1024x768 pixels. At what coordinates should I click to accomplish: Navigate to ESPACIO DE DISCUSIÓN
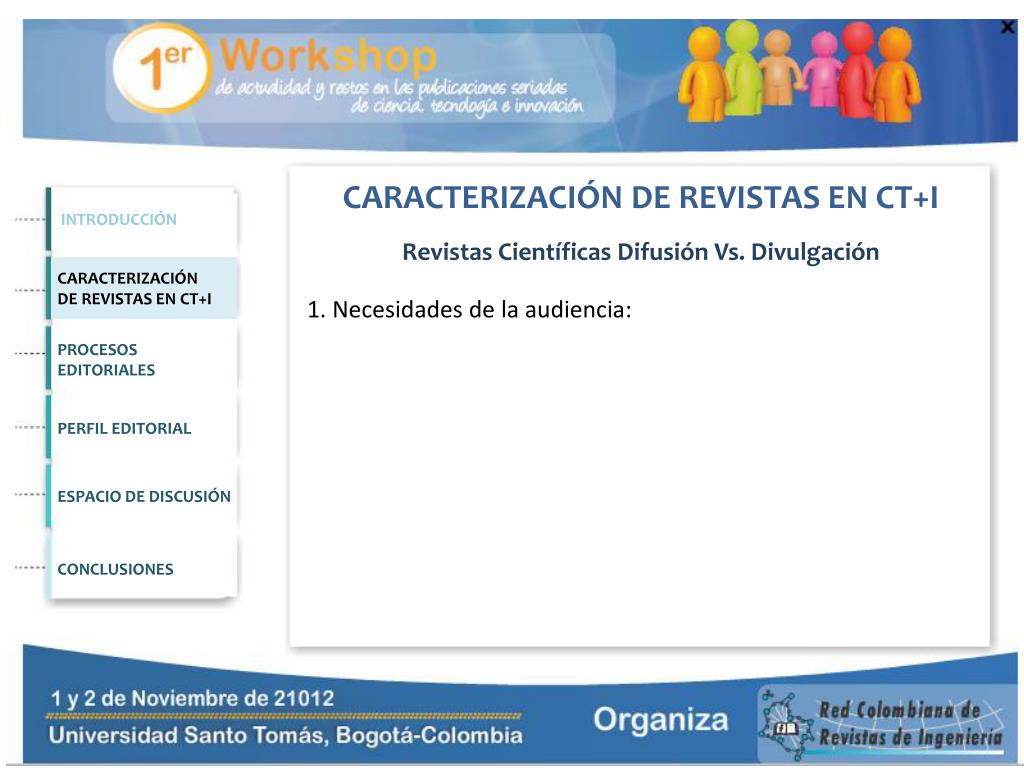144,496
